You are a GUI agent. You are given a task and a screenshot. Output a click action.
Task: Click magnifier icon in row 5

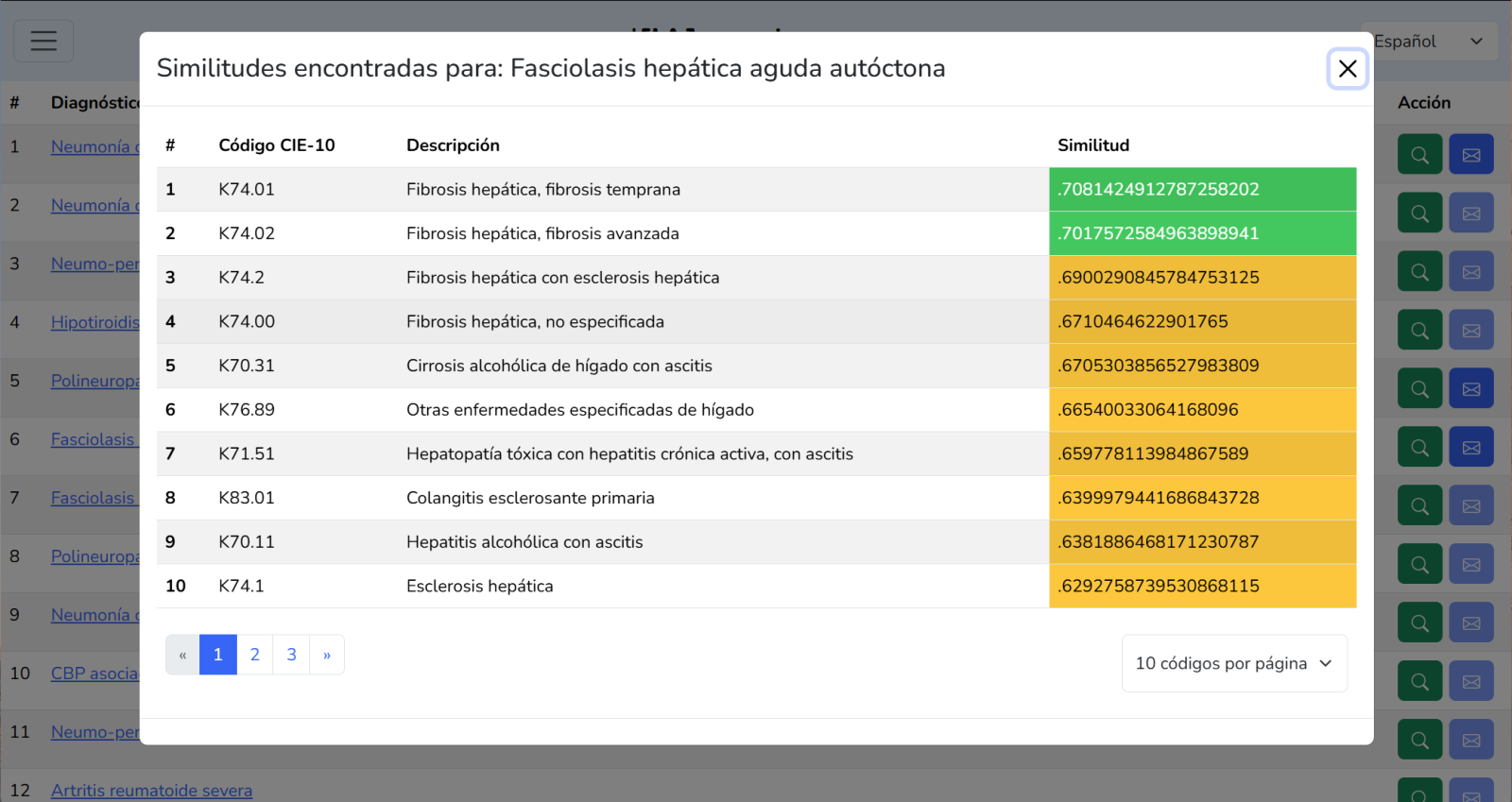tap(1419, 389)
